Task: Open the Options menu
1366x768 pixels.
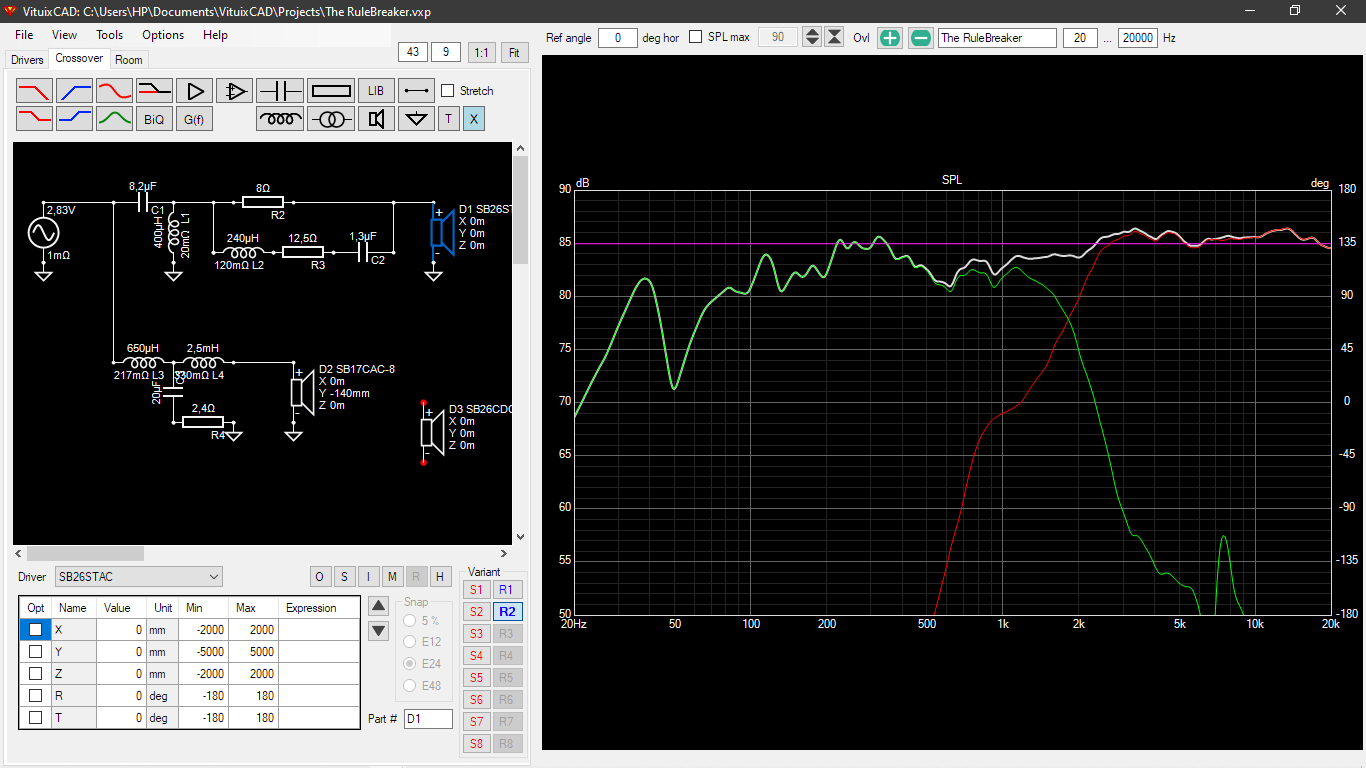Action: point(163,34)
